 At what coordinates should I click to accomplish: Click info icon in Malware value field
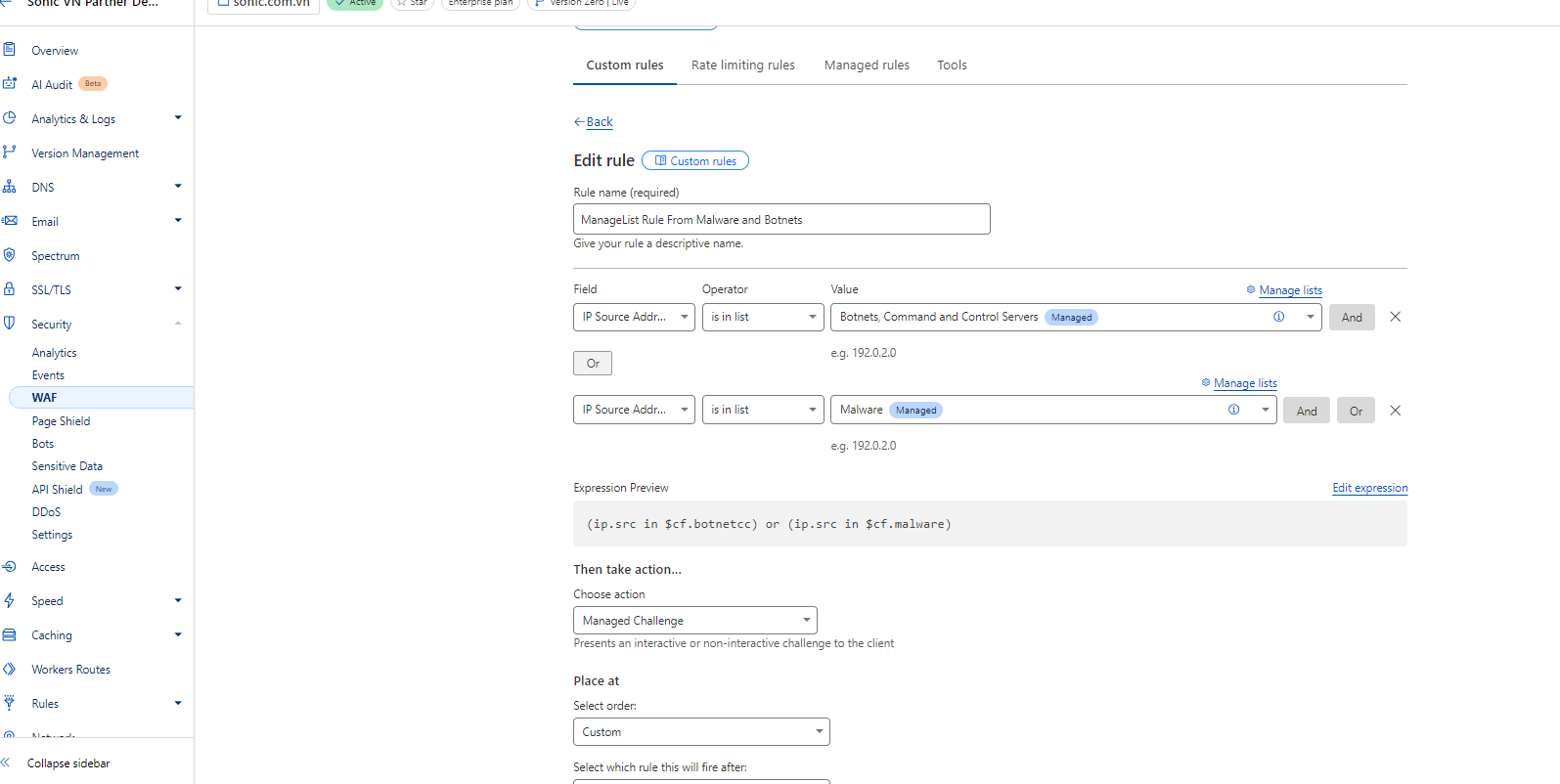tap(1233, 410)
